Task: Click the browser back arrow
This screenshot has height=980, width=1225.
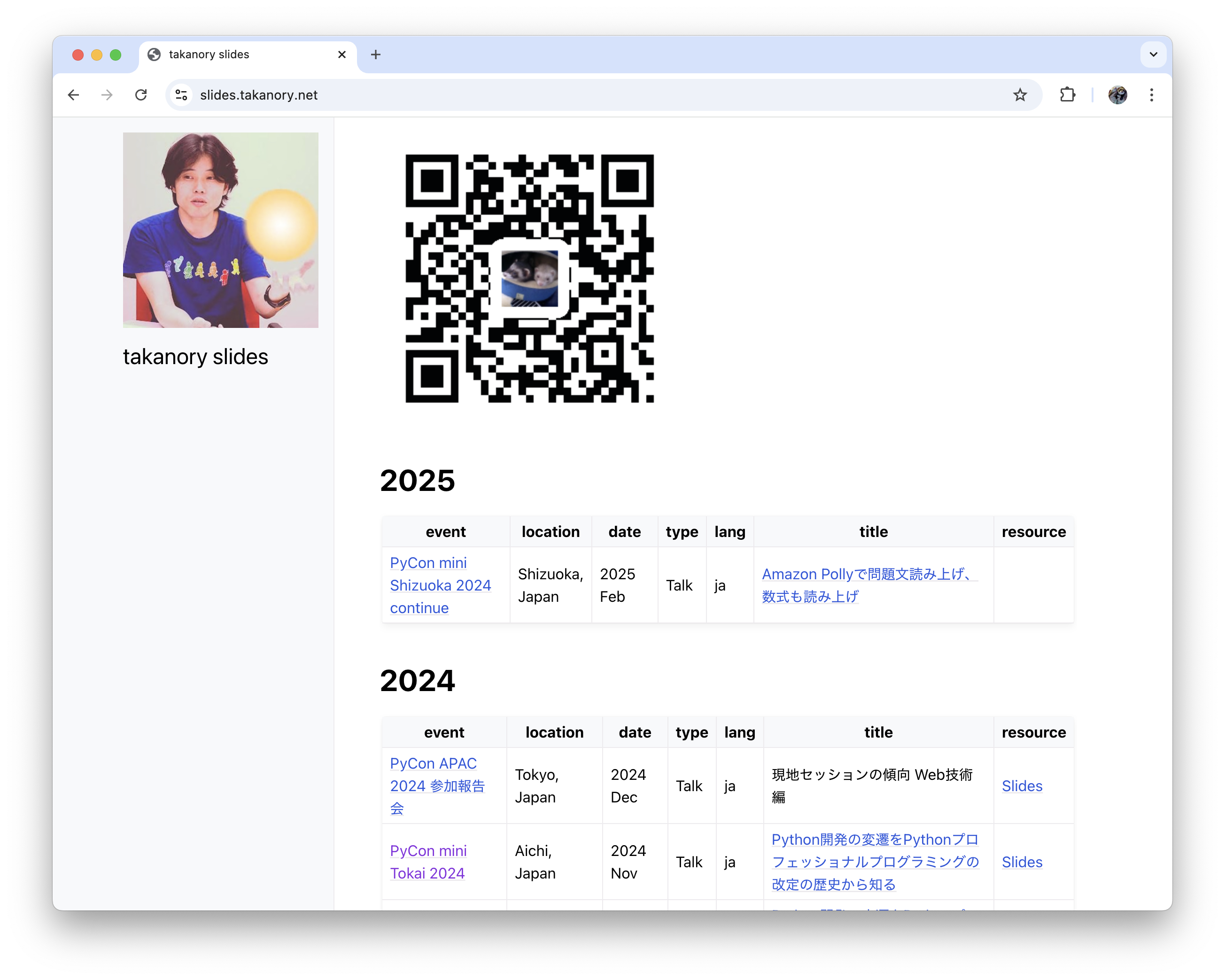Action: [73, 95]
